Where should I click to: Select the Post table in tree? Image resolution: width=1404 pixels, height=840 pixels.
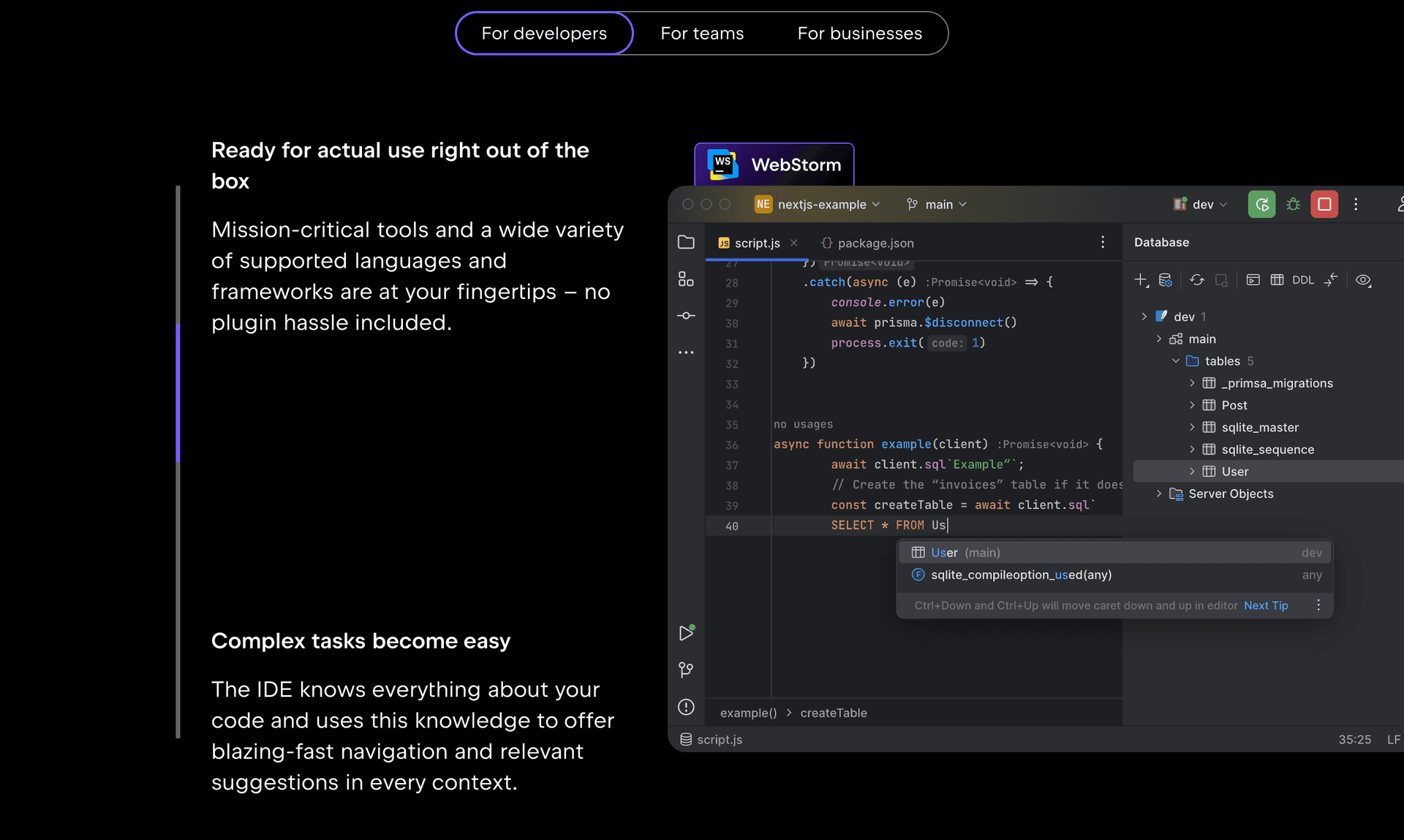pos(1234,405)
